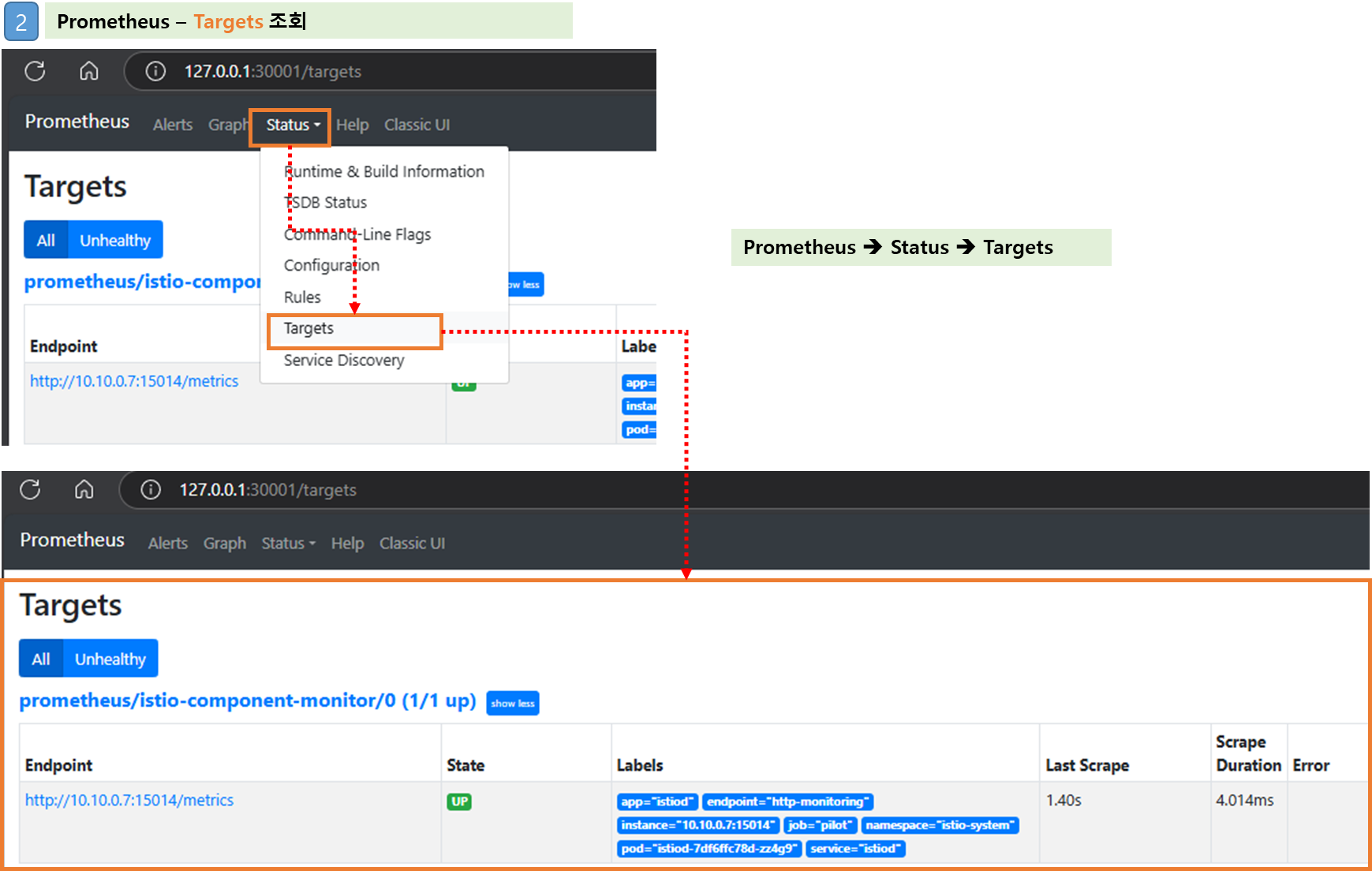Click Classic UI in the upper navbar

(x=417, y=125)
